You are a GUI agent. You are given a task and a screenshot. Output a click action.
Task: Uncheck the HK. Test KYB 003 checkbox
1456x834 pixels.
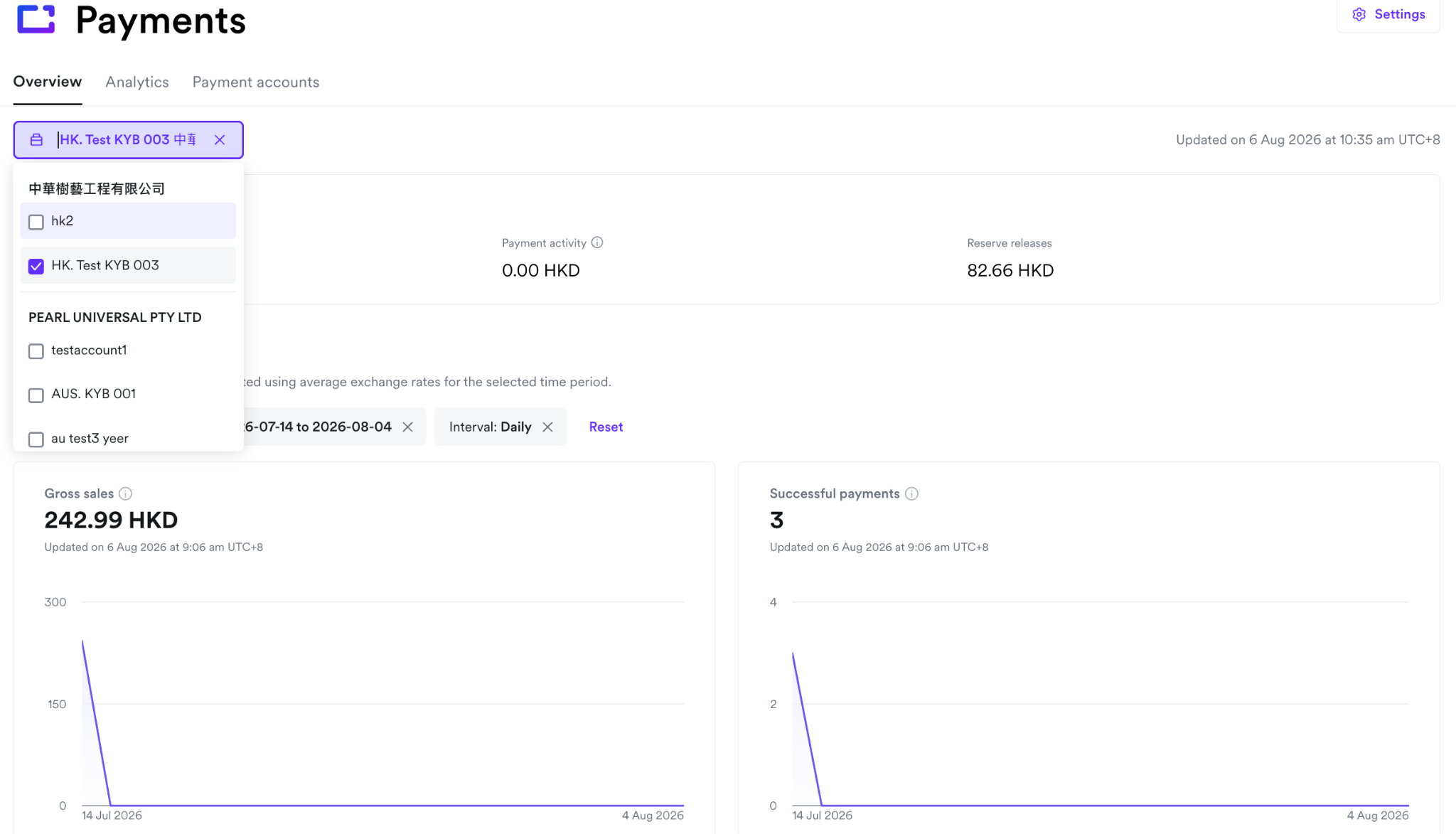[x=36, y=266]
